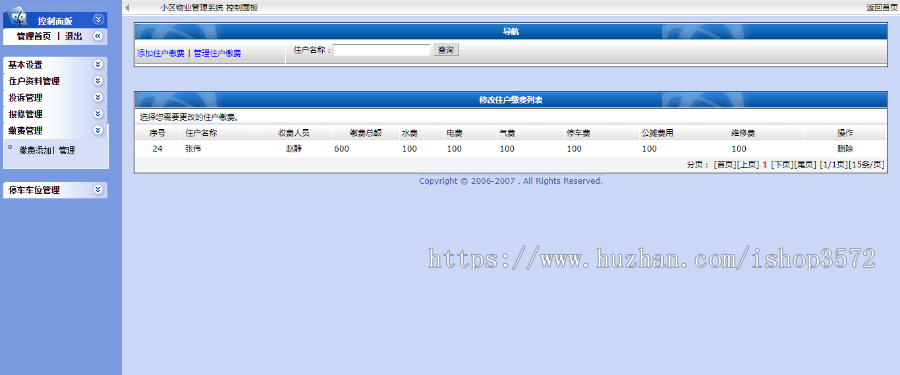This screenshot has width=900, height=375.
Task: Click 返回首页 at top right
Action: [882, 7]
